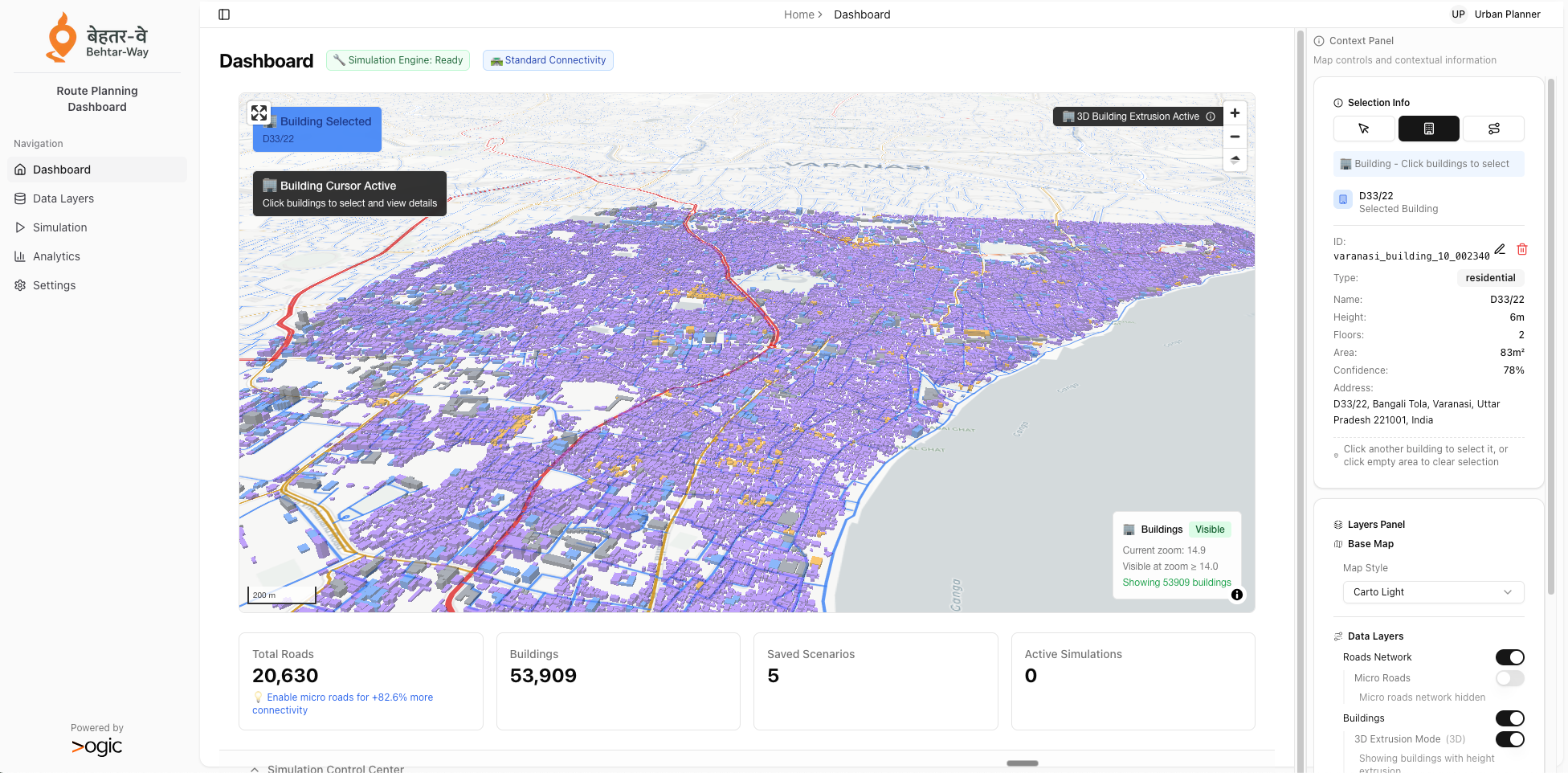Click the Context Panel vertical scrollbar
The image size is (1568, 773).
coord(1550,337)
